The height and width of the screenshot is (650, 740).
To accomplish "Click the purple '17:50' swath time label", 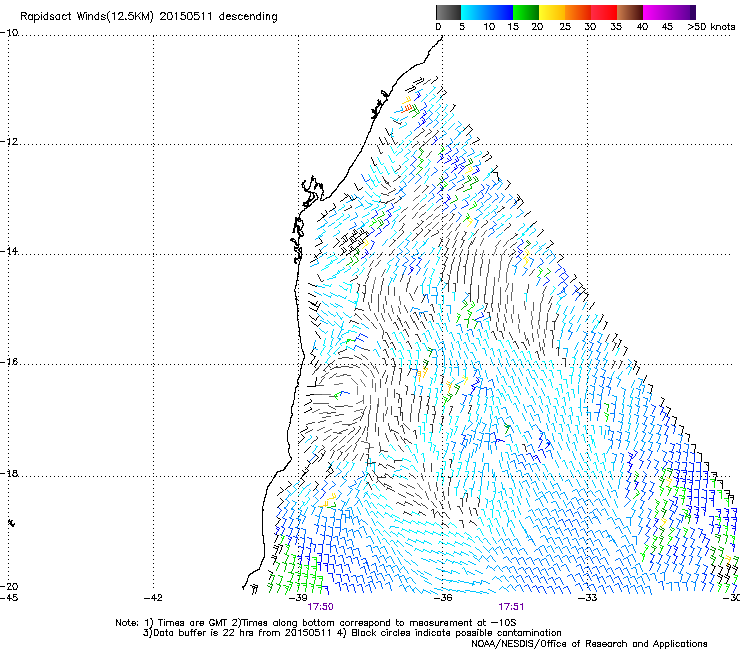I will (320, 607).
